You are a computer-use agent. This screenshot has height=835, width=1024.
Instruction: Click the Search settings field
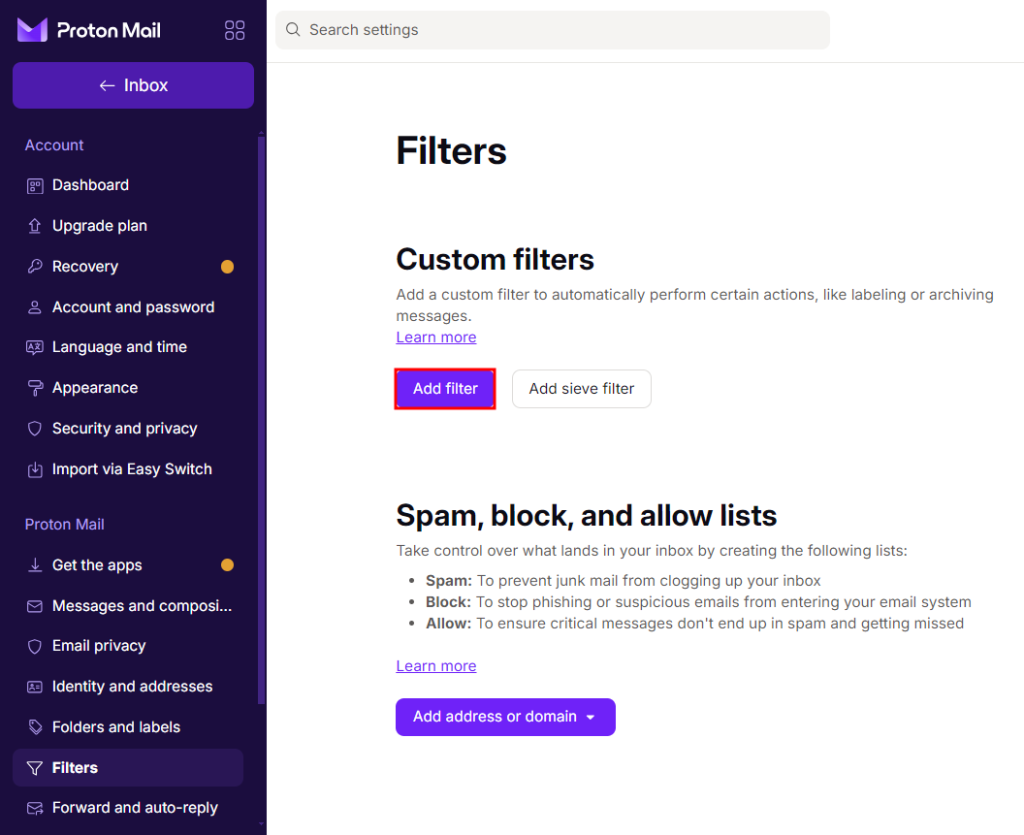[x=552, y=29]
